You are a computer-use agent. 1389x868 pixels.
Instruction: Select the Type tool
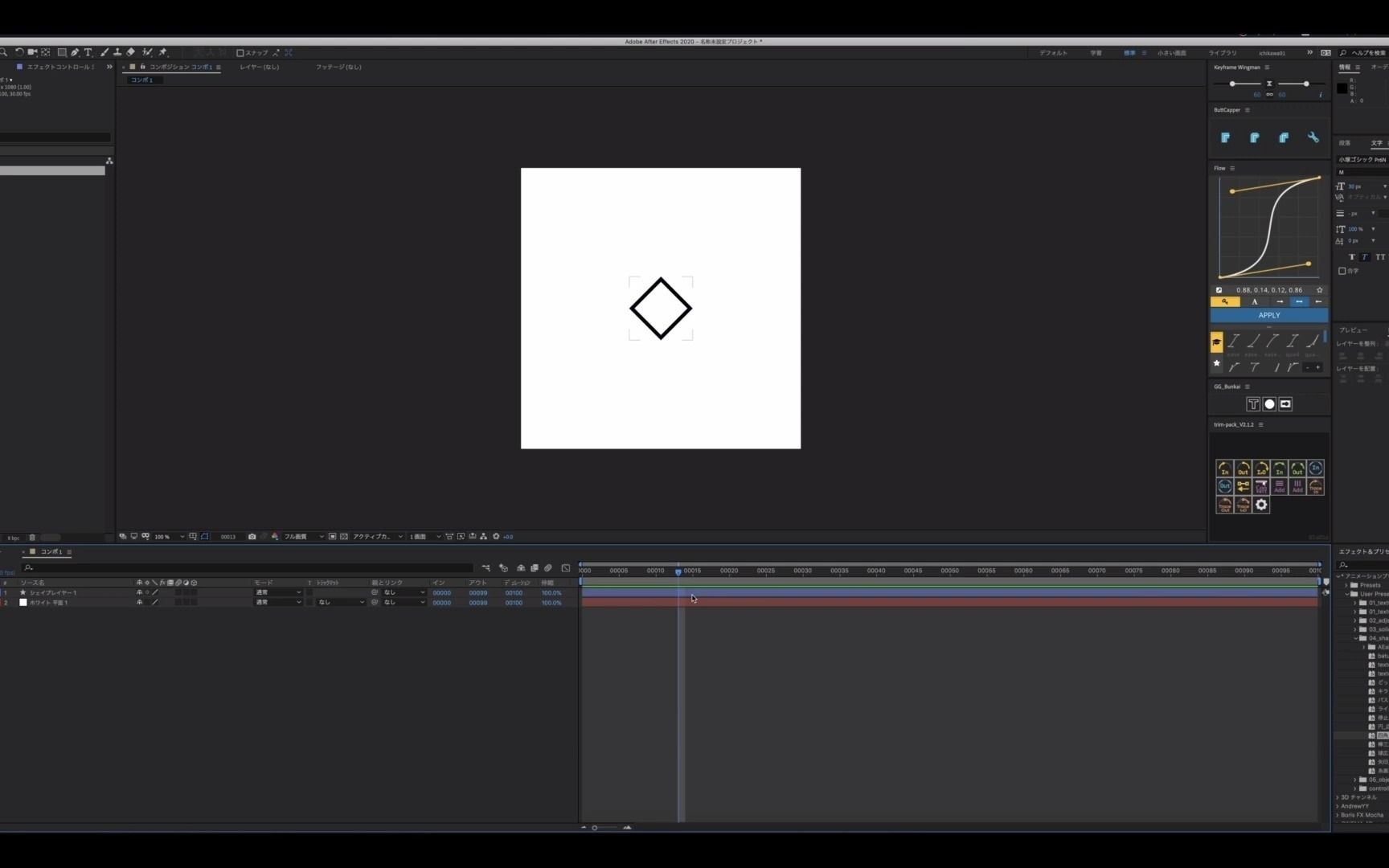[x=88, y=52]
